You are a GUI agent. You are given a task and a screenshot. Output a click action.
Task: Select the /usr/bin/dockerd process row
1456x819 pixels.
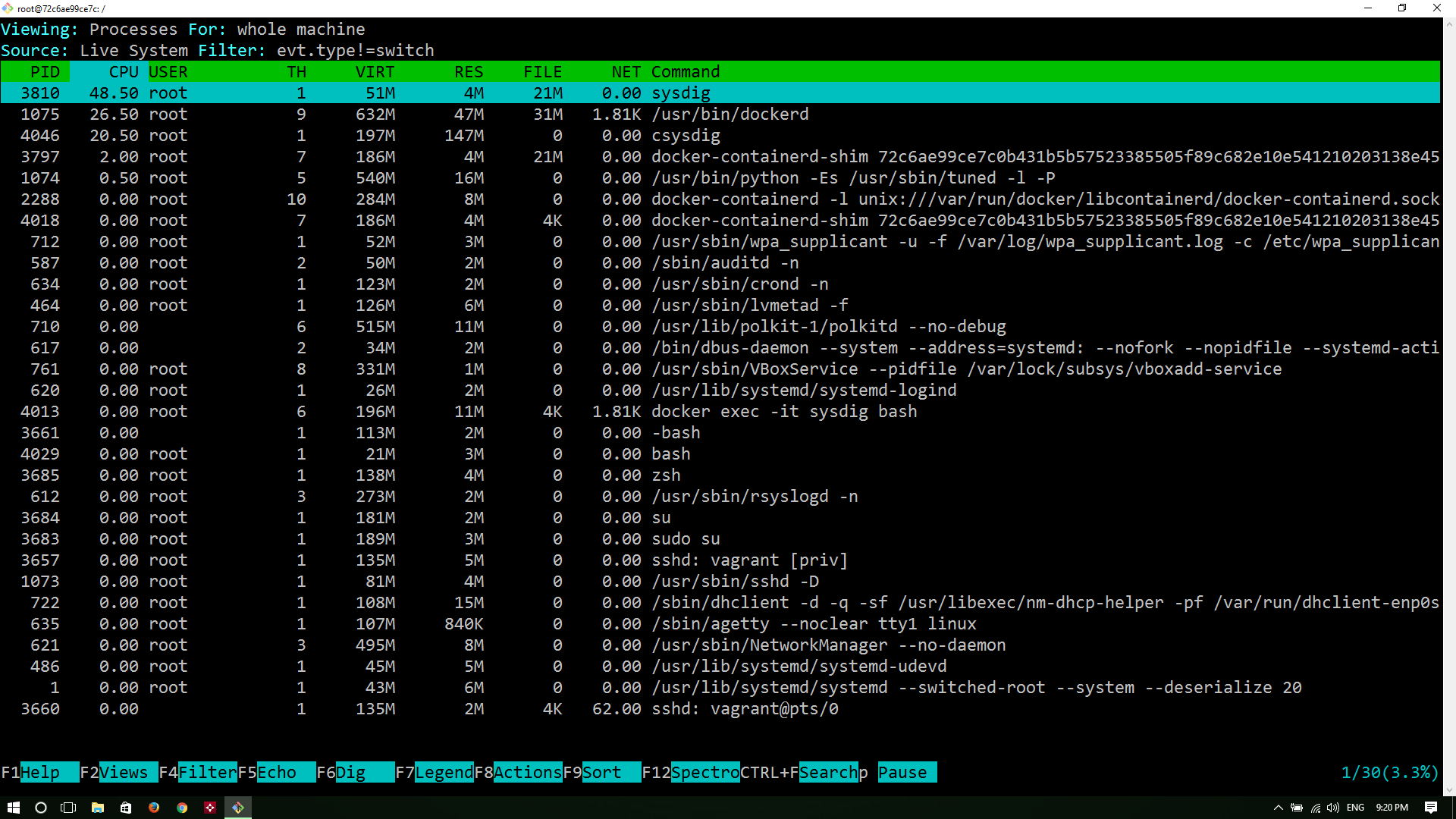720,114
